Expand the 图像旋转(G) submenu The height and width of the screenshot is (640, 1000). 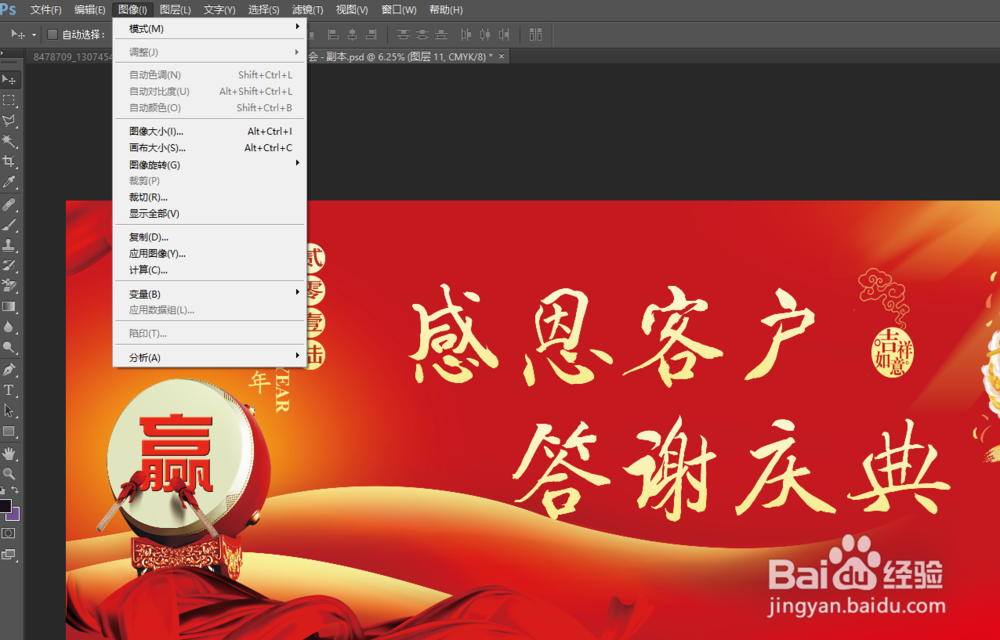(210, 164)
